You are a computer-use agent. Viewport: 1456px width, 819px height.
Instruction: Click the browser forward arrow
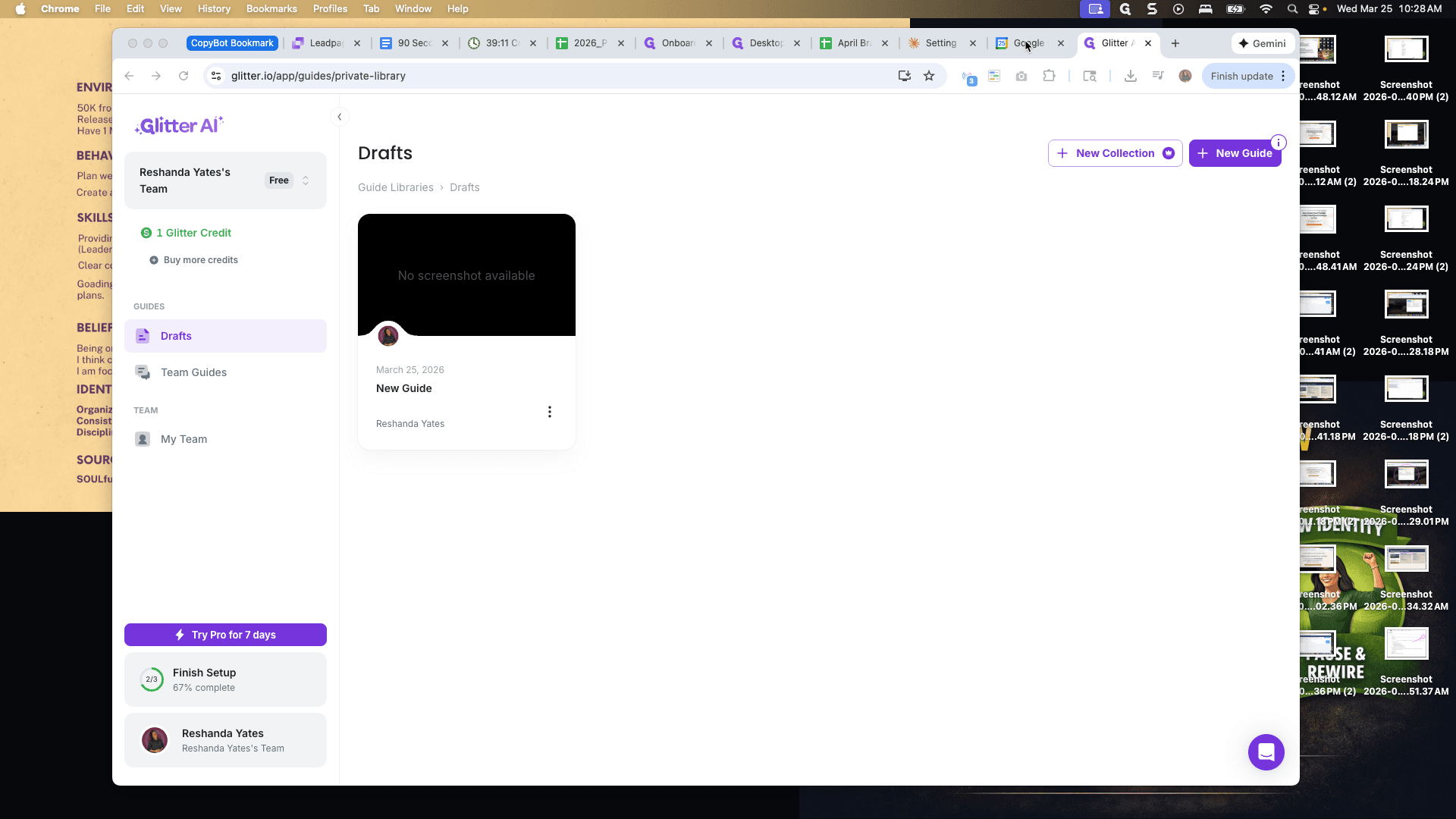pyautogui.click(x=156, y=76)
